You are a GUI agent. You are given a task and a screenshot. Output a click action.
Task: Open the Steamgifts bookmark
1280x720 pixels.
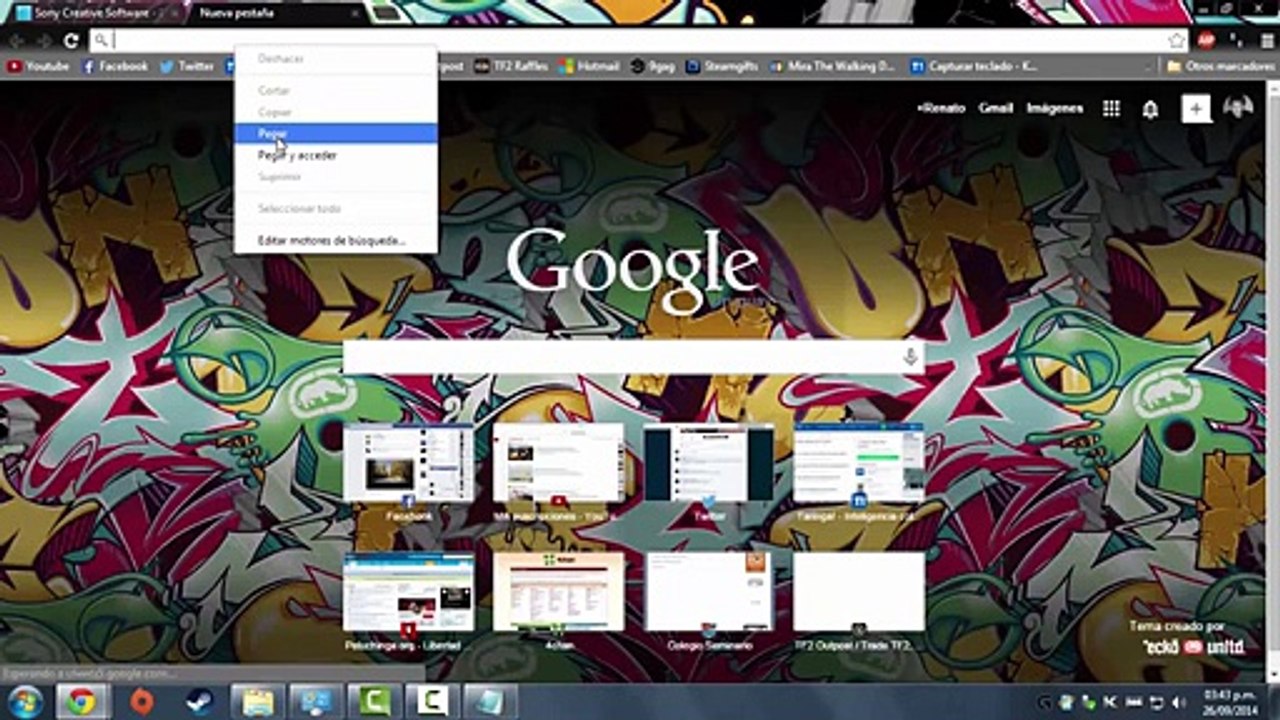point(722,66)
